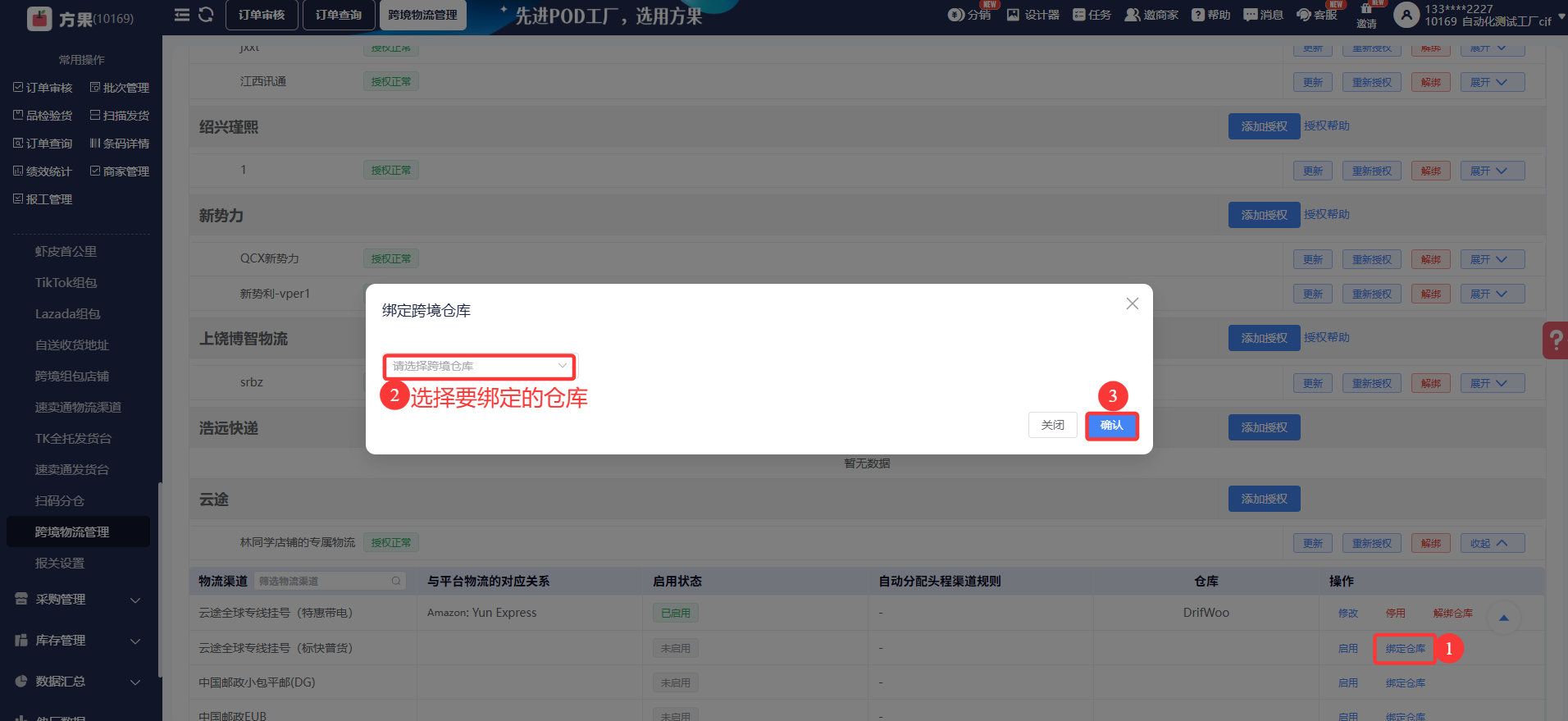
Task: Expand the srbz row with 展开
Action: click(x=1493, y=383)
